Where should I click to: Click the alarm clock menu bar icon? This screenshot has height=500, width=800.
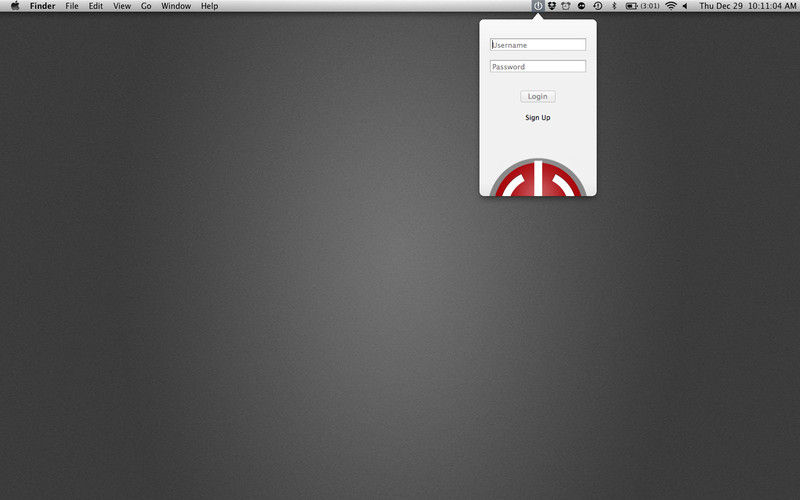click(566, 6)
